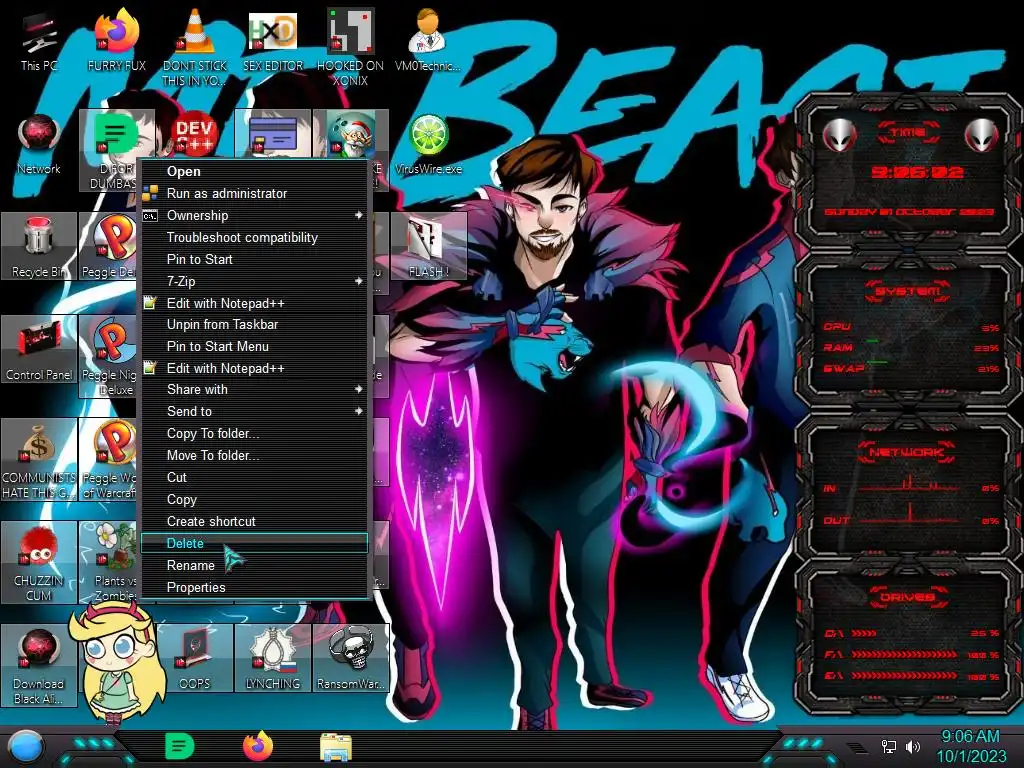Expand the Ownership submenu arrow
The width and height of the screenshot is (1024, 768).
[359, 215]
